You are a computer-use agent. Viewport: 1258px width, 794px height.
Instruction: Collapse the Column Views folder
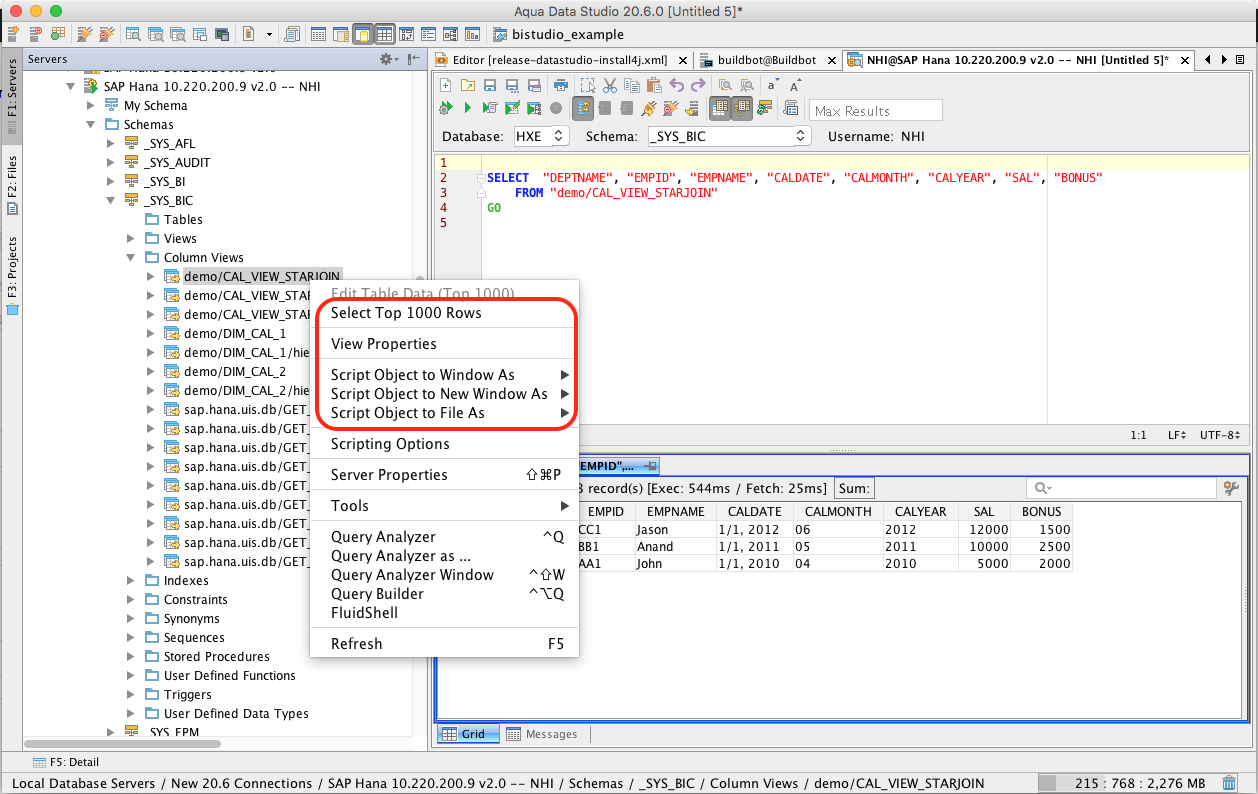(x=131, y=258)
